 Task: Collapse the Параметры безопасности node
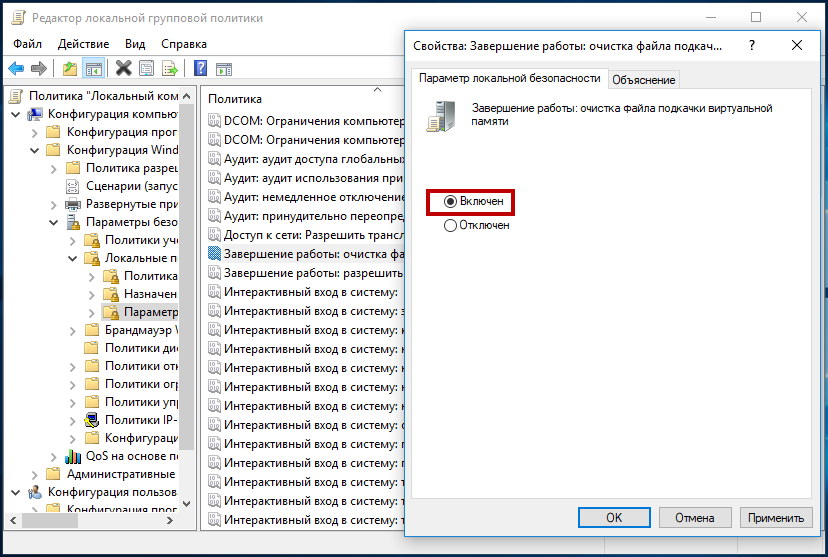54,222
